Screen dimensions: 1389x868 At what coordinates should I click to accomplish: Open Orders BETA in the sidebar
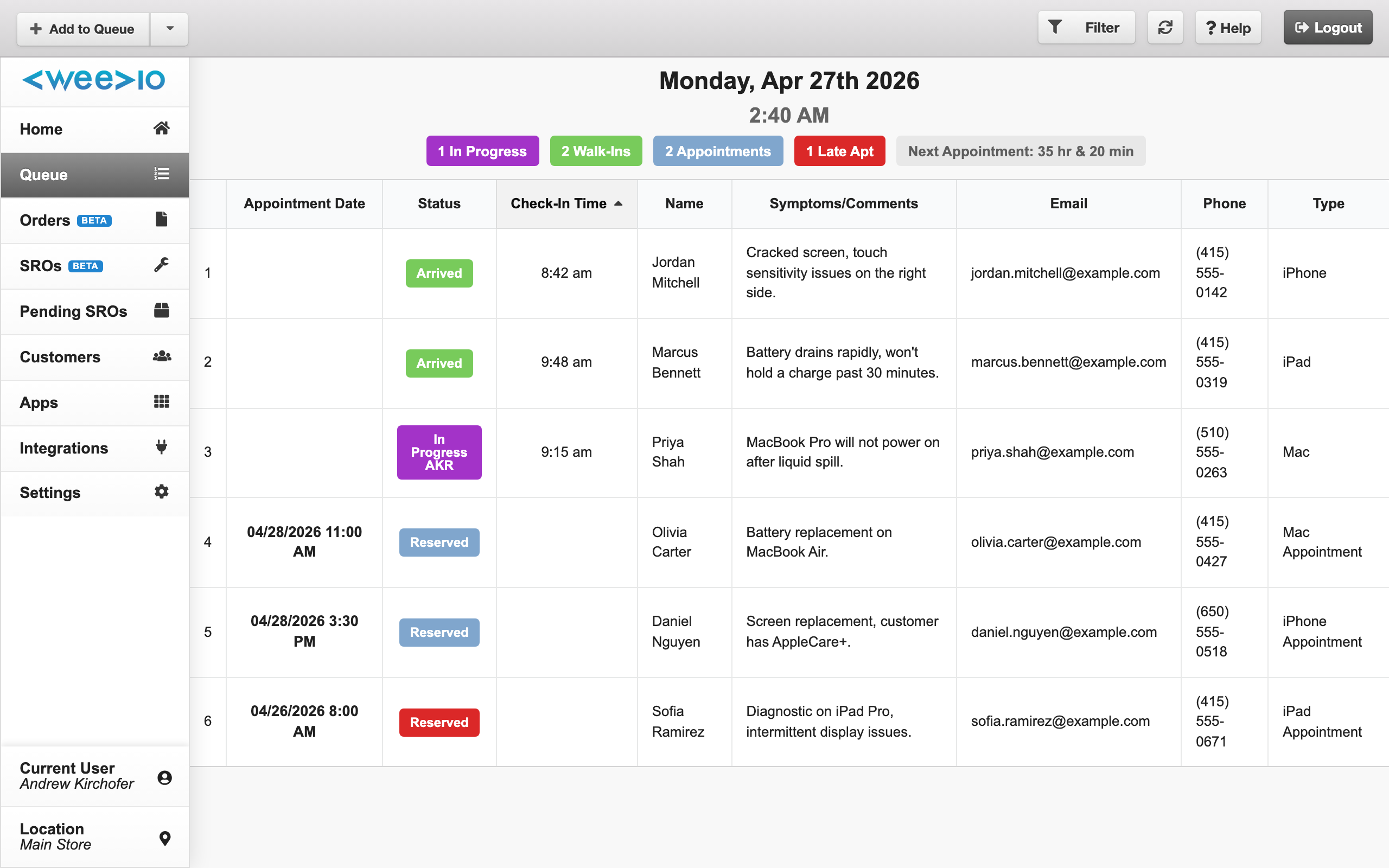[95, 220]
